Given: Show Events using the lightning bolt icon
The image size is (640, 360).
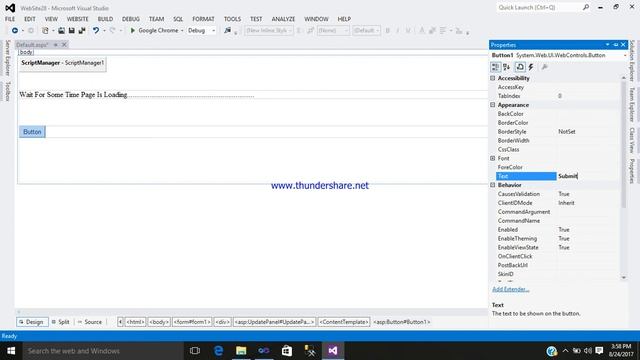Looking at the screenshot, I should 531,67.
